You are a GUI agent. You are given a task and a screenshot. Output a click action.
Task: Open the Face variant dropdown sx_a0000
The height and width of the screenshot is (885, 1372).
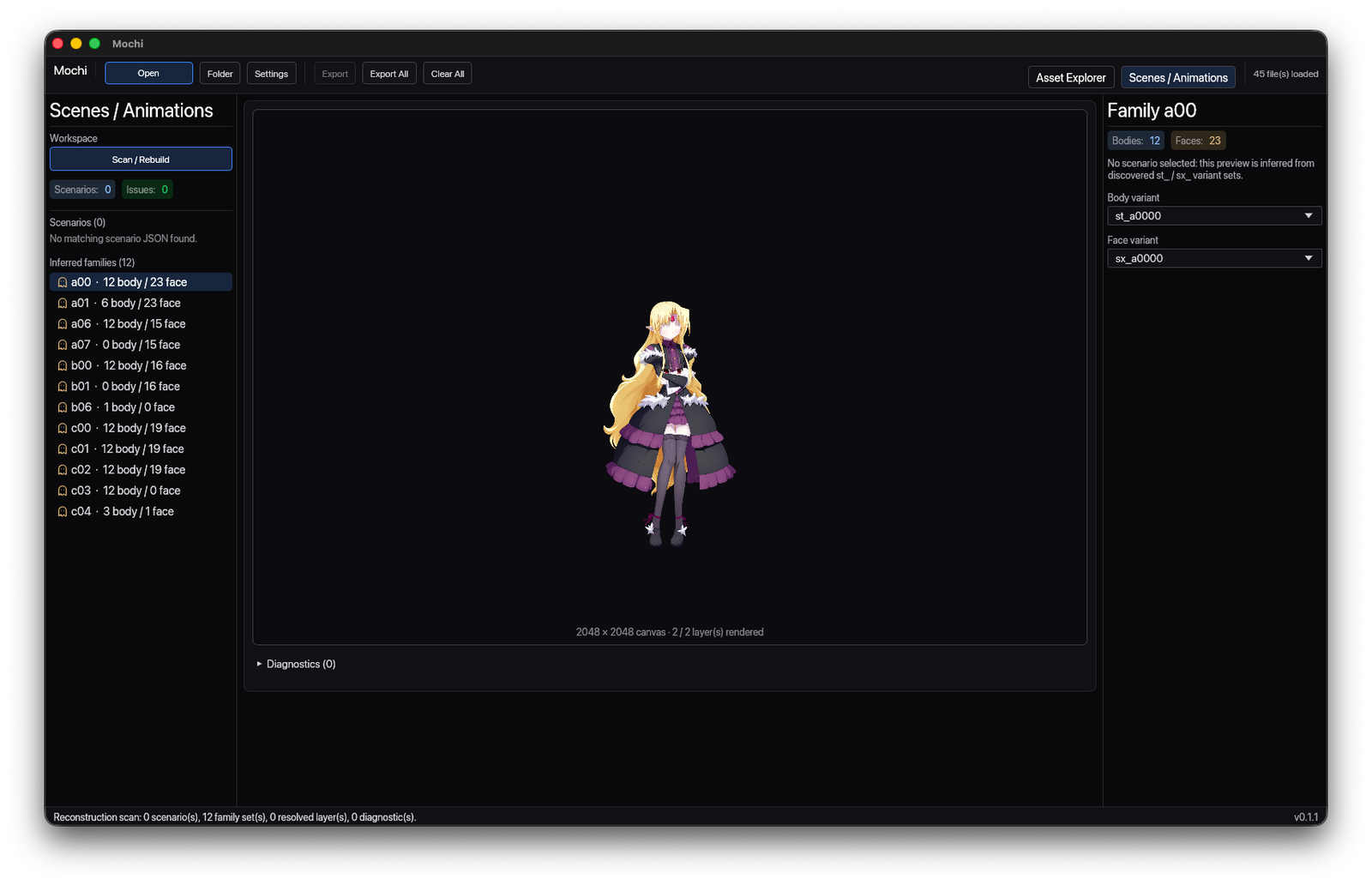1213,258
